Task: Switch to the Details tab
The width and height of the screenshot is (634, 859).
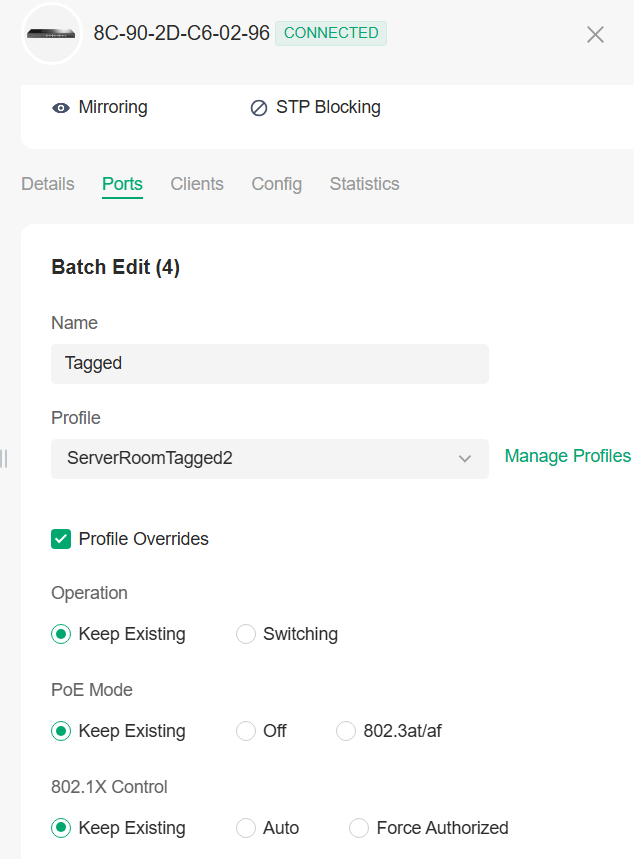Action: tap(48, 184)
